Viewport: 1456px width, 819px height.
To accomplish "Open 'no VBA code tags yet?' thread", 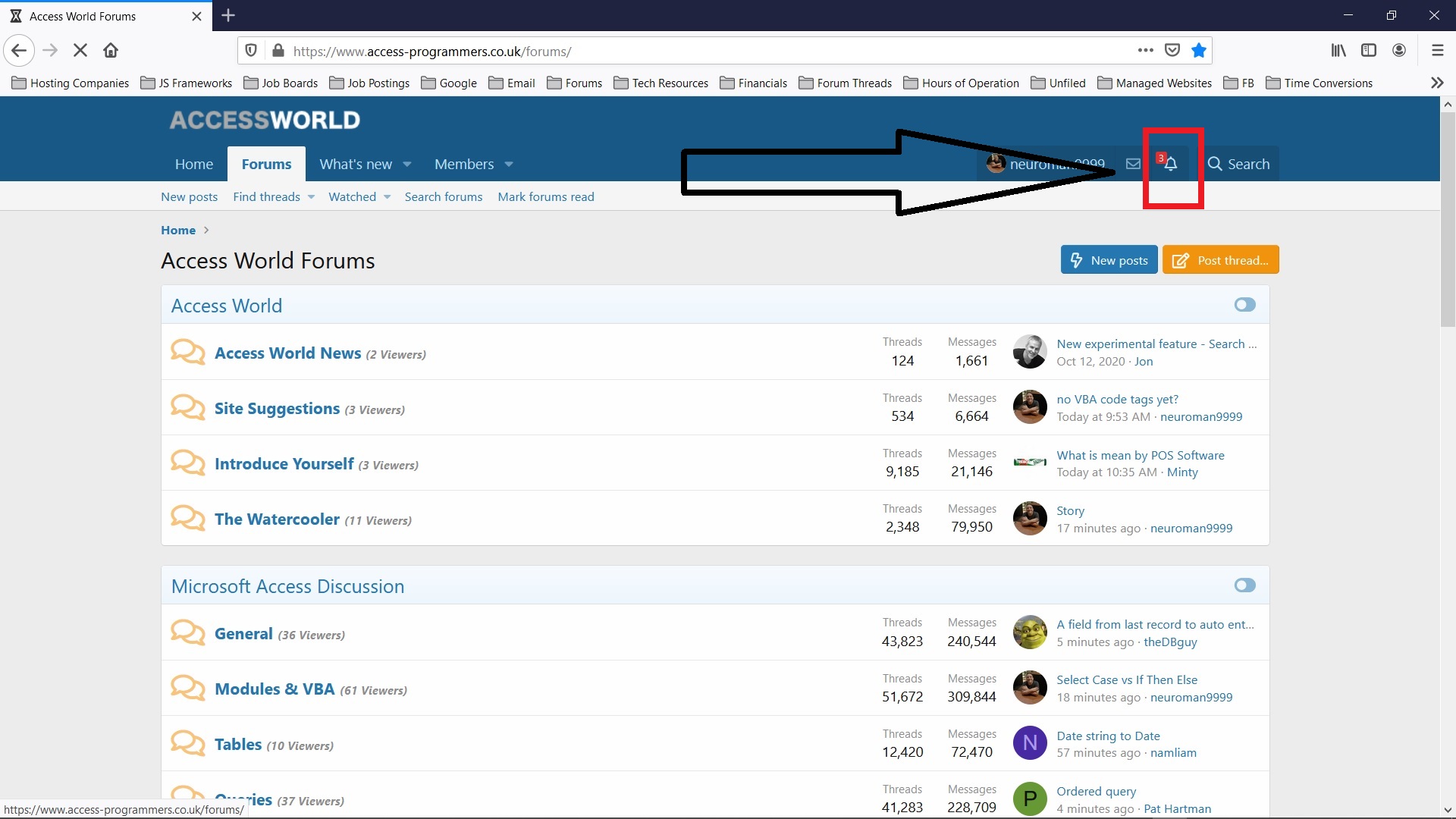I will pyautogui.click(x=1118, y=400).
